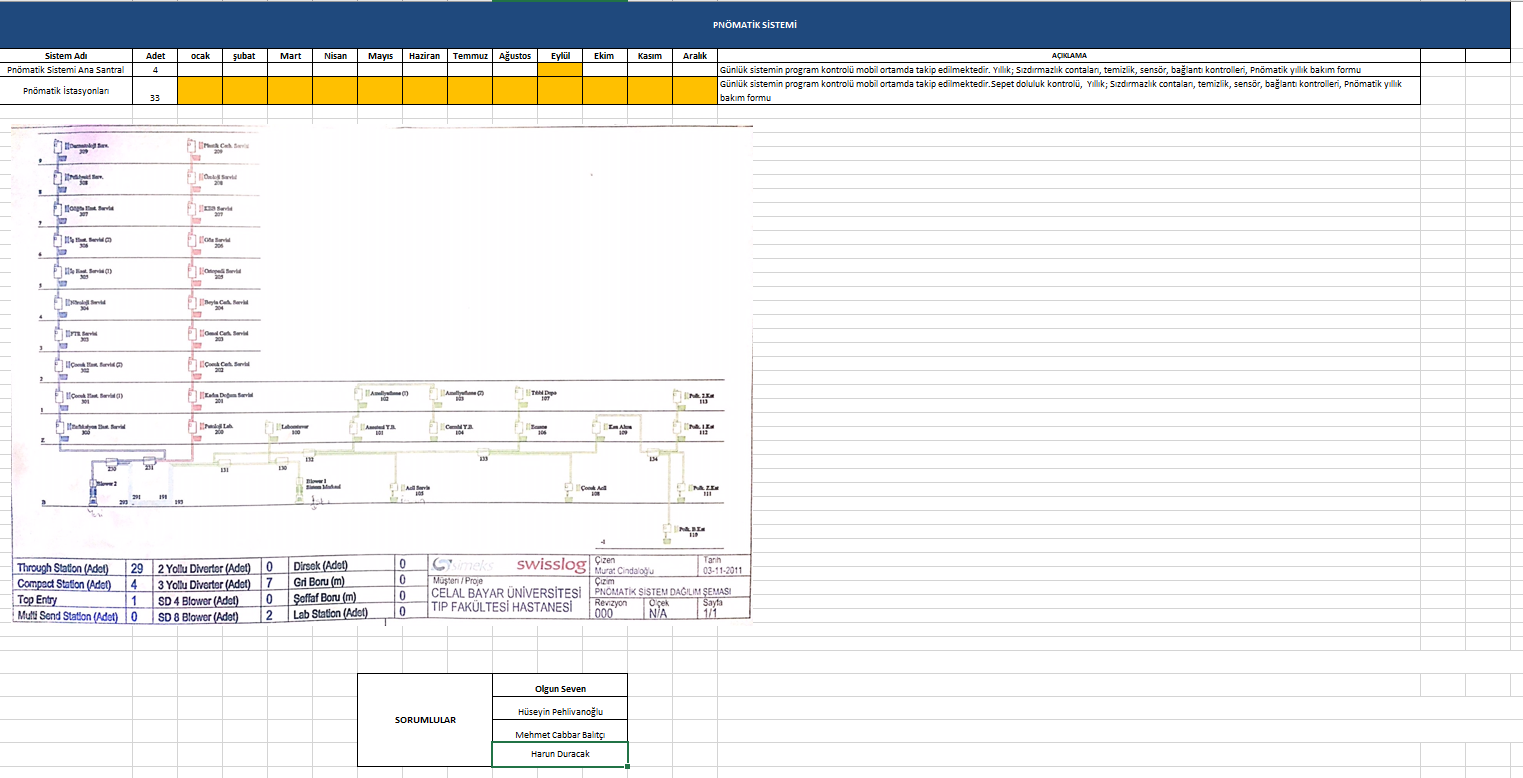The width and height of the screenshot is (1523, 778).
Task: Select the ocak month header cell
Action: pyautogui.click(x=200, y=56)
